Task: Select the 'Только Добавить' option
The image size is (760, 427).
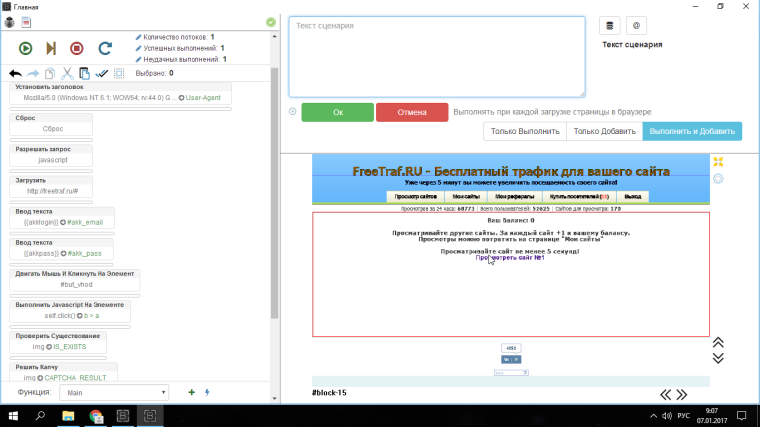Action: pyautogui.click(x=603, y=131)
